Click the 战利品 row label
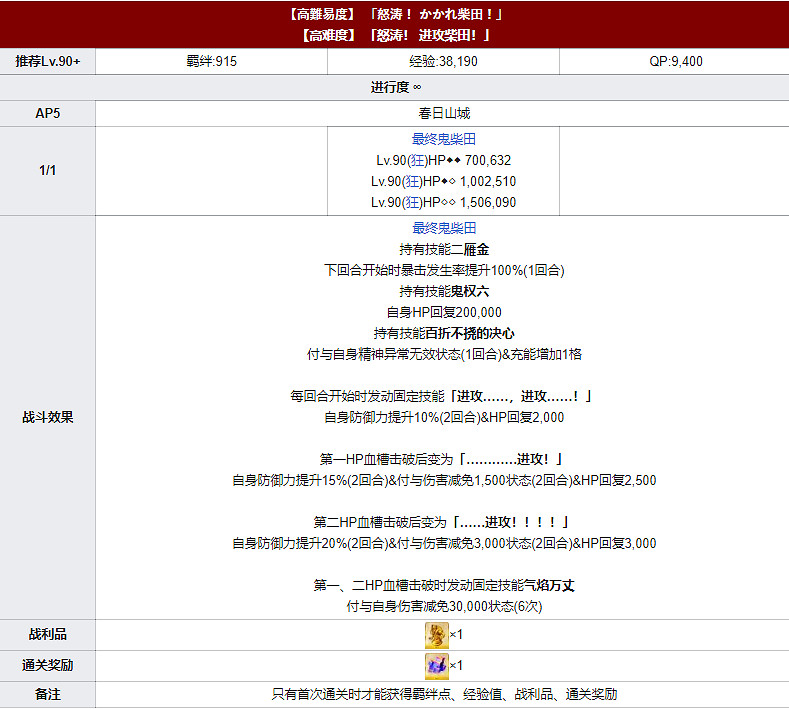 (48, 635)
